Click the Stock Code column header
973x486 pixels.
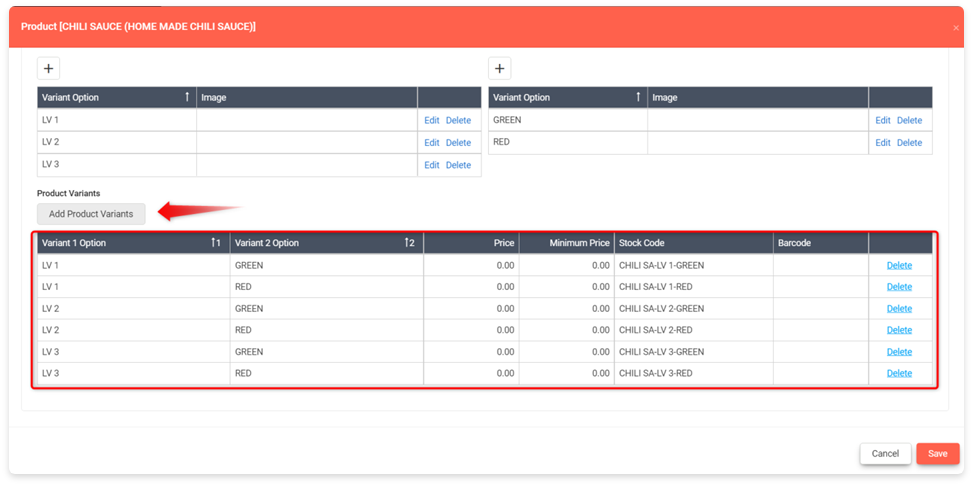point(692,243)
